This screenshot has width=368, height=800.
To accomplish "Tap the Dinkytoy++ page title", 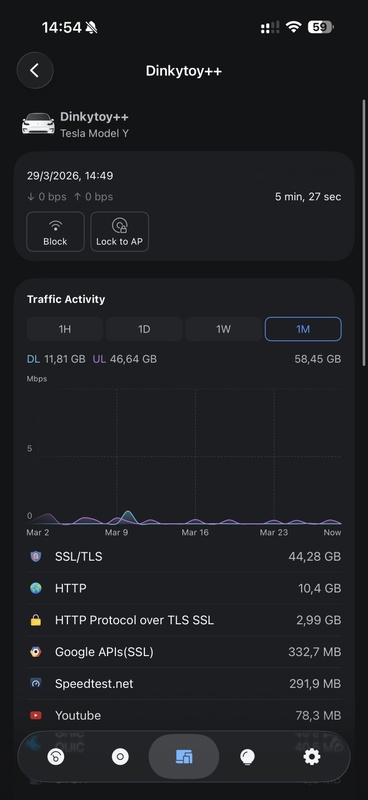I will (x=184, y=70).
